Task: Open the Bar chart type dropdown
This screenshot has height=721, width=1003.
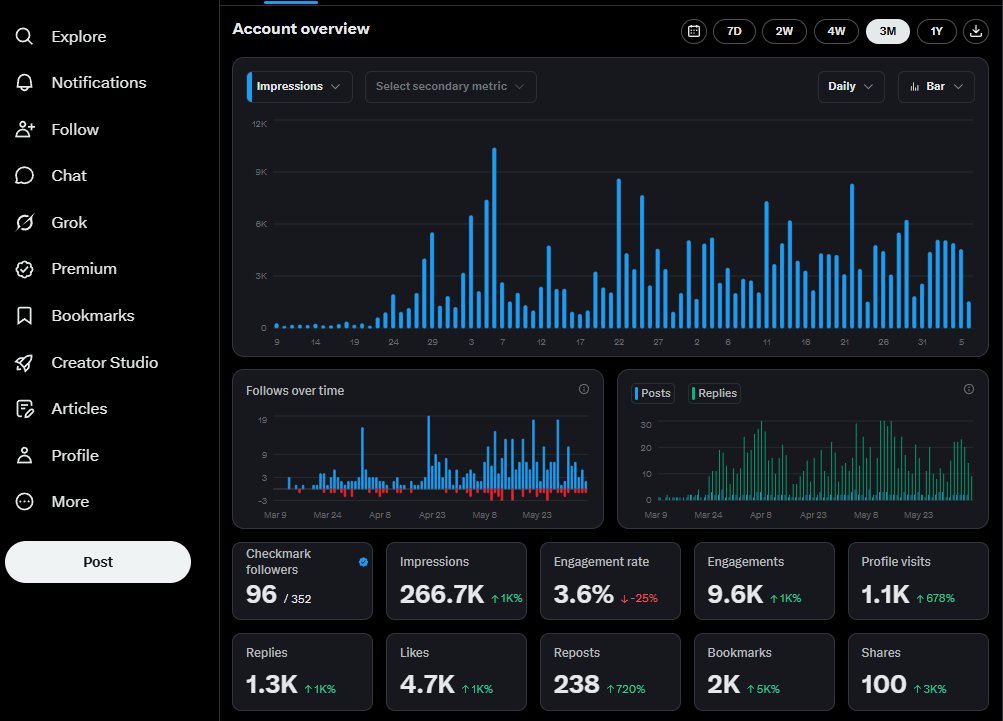Action: click(936, 86)
